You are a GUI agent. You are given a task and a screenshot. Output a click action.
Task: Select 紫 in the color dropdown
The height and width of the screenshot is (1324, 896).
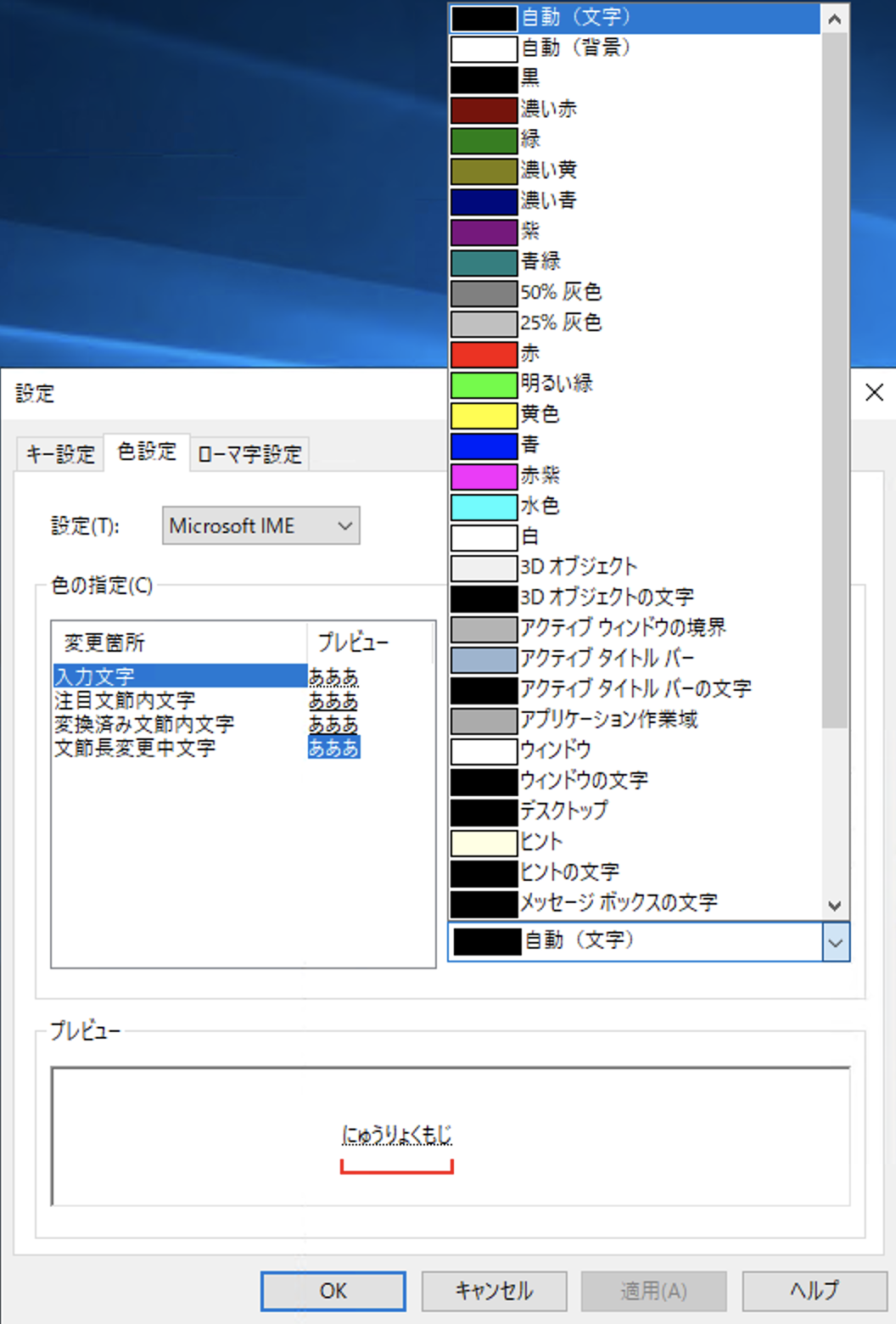pyautogui.click(x=635, y=232)
